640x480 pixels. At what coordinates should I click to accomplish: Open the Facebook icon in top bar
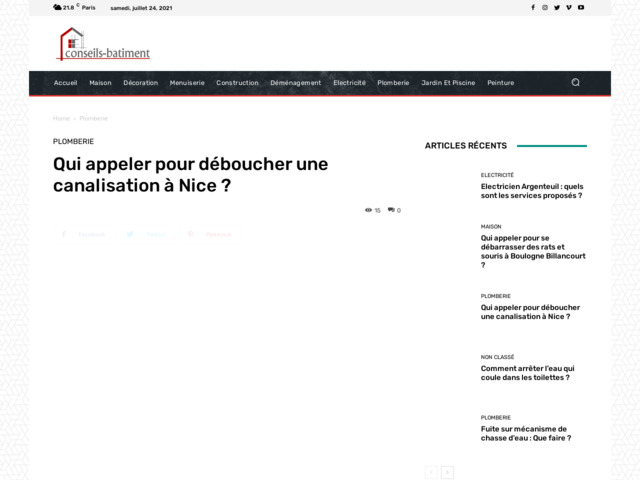click(x=533, y=7)
